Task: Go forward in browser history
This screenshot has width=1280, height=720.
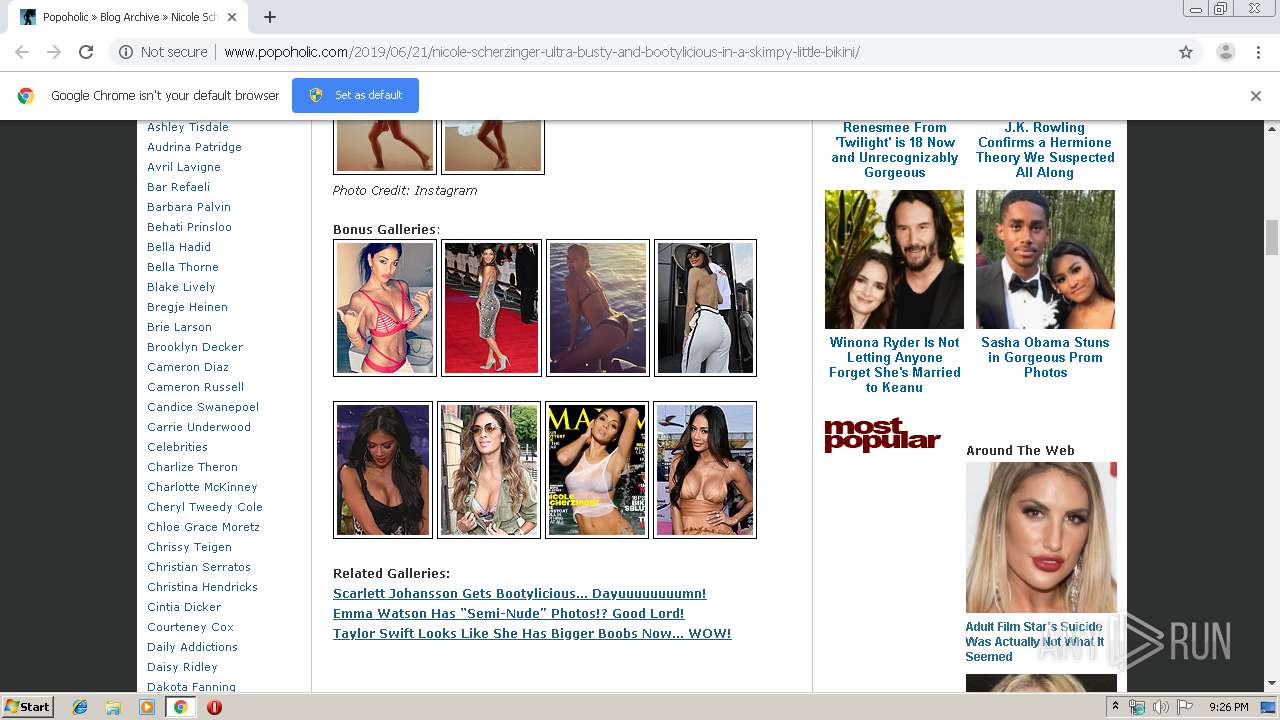Action: pyautogui.click(x=54, y=52)
